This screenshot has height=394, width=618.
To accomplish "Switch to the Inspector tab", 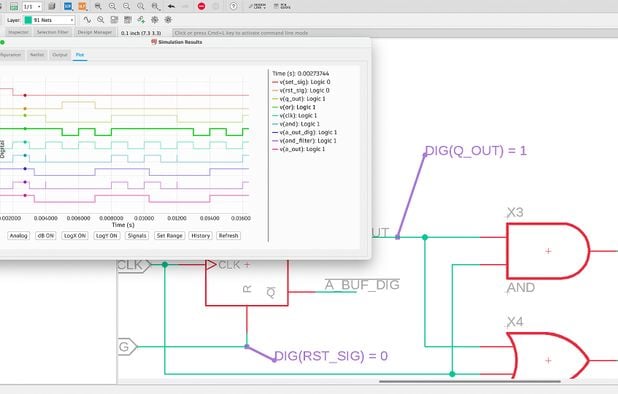I will pyautogui.click(x=18, y=32).
